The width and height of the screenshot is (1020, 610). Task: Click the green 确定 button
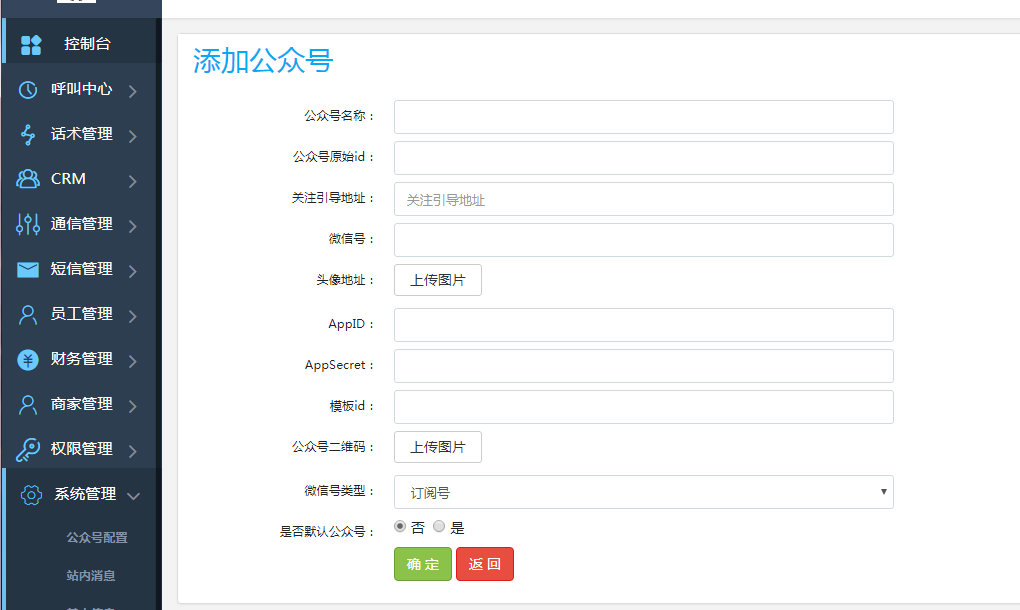(x=423, y=564)
